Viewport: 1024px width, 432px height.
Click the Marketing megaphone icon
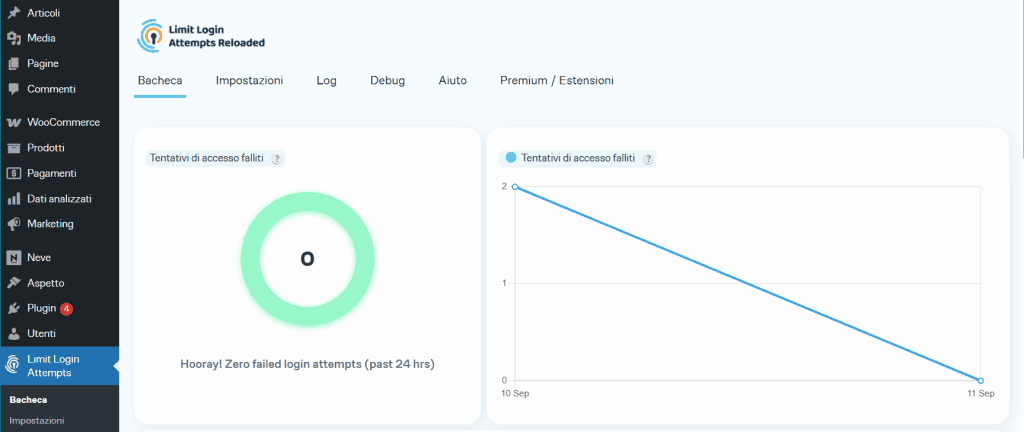[14, 224]
